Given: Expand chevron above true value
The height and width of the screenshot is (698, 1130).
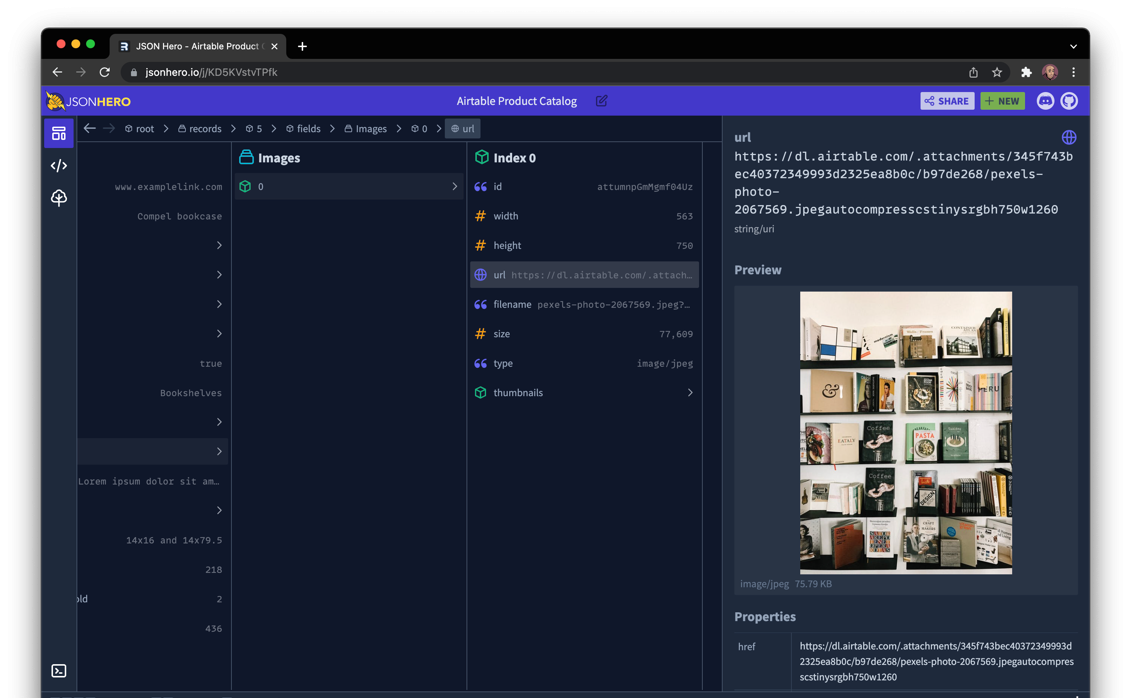Looking at the screenshot, I should pyautogui.click(x=219, y=334).
